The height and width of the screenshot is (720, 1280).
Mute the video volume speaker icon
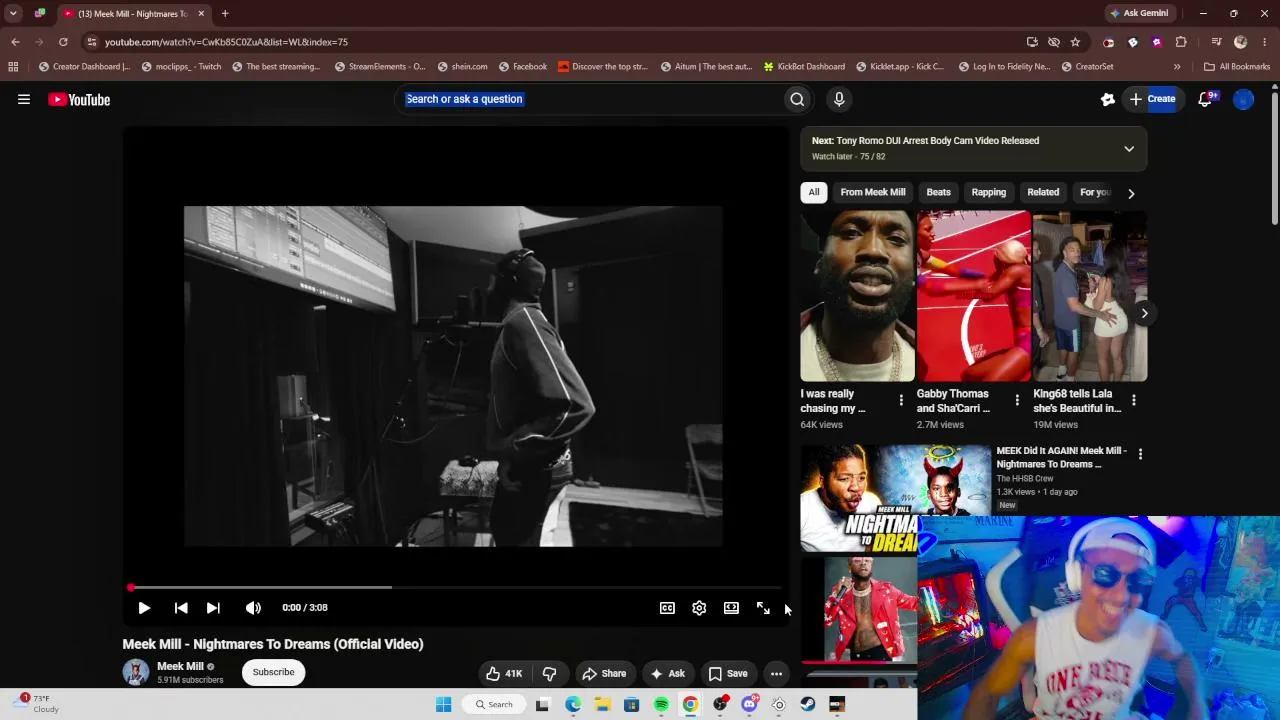coord(253,608)
